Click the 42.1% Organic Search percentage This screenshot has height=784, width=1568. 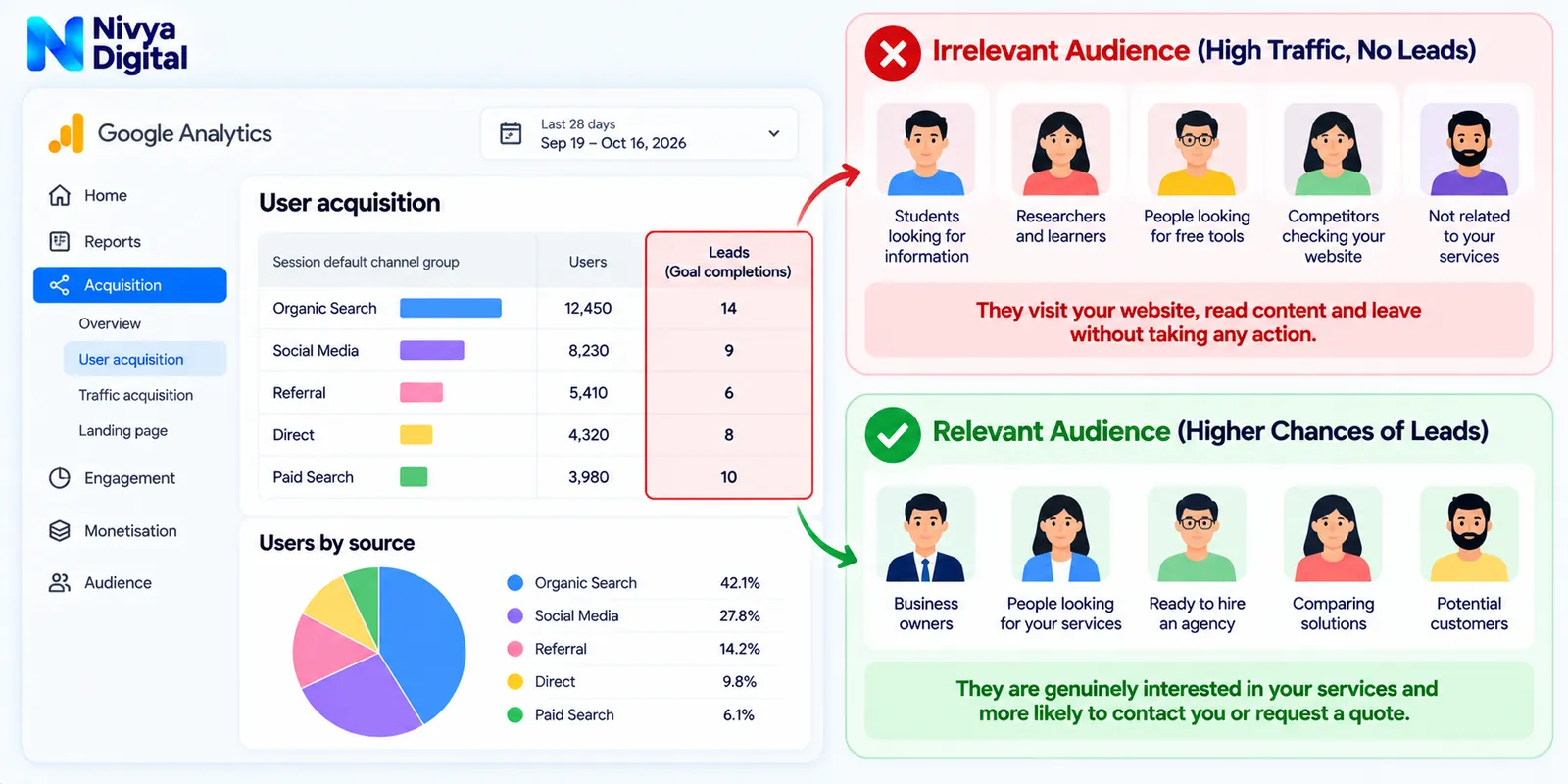click(740, 582)
